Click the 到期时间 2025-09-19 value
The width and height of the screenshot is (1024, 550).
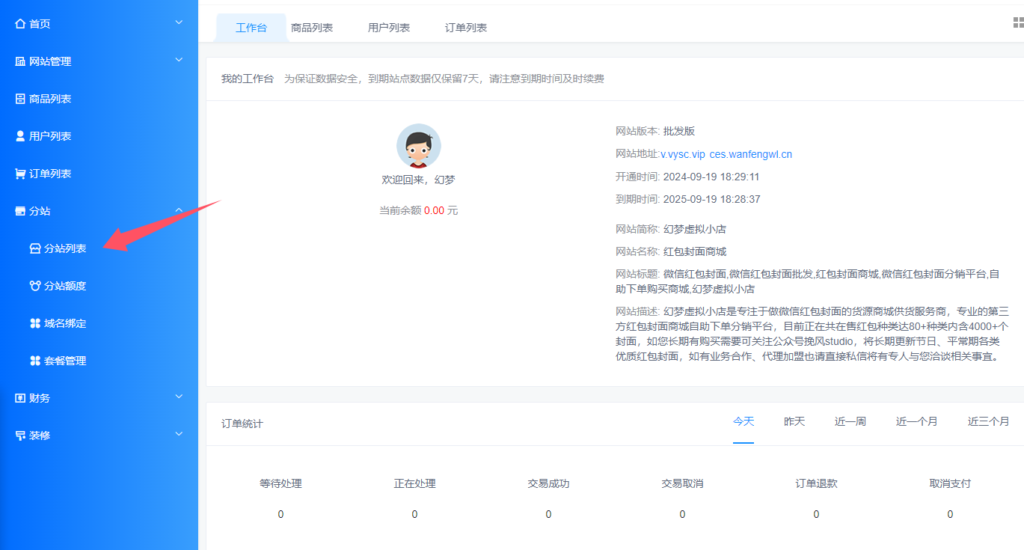pos(712,199)
